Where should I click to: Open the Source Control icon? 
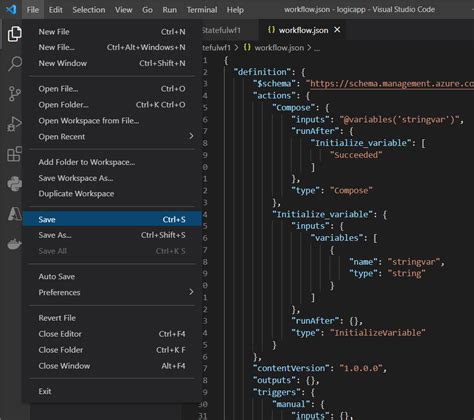(x=15, y=94)
